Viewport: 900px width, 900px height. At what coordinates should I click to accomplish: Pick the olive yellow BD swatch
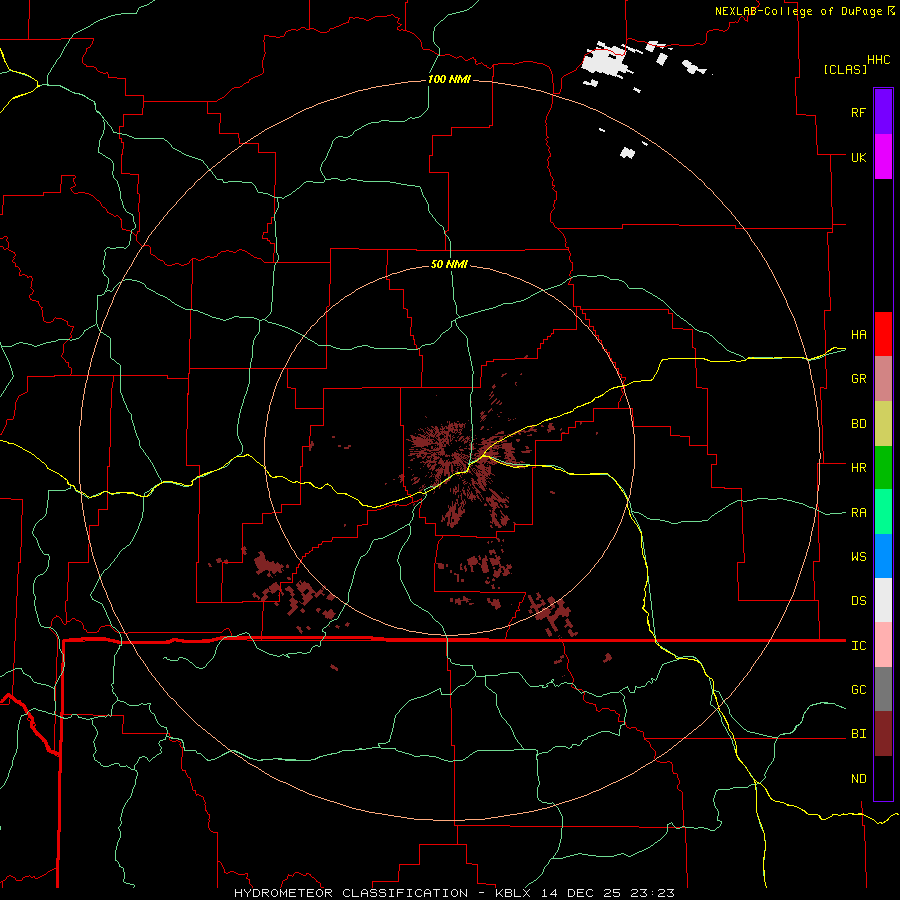click(883, 424)
